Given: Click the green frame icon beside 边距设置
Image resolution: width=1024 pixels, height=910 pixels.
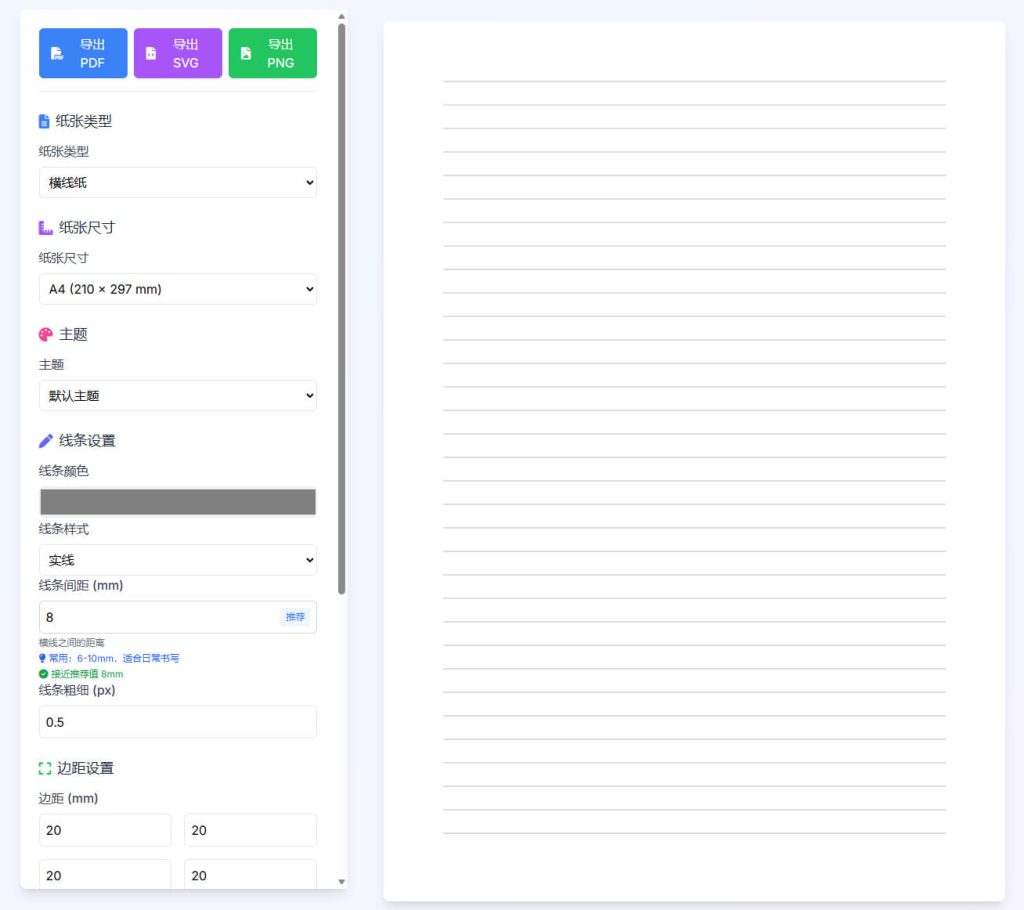Looking at the screenshot, I should click(x=44, y=768).
